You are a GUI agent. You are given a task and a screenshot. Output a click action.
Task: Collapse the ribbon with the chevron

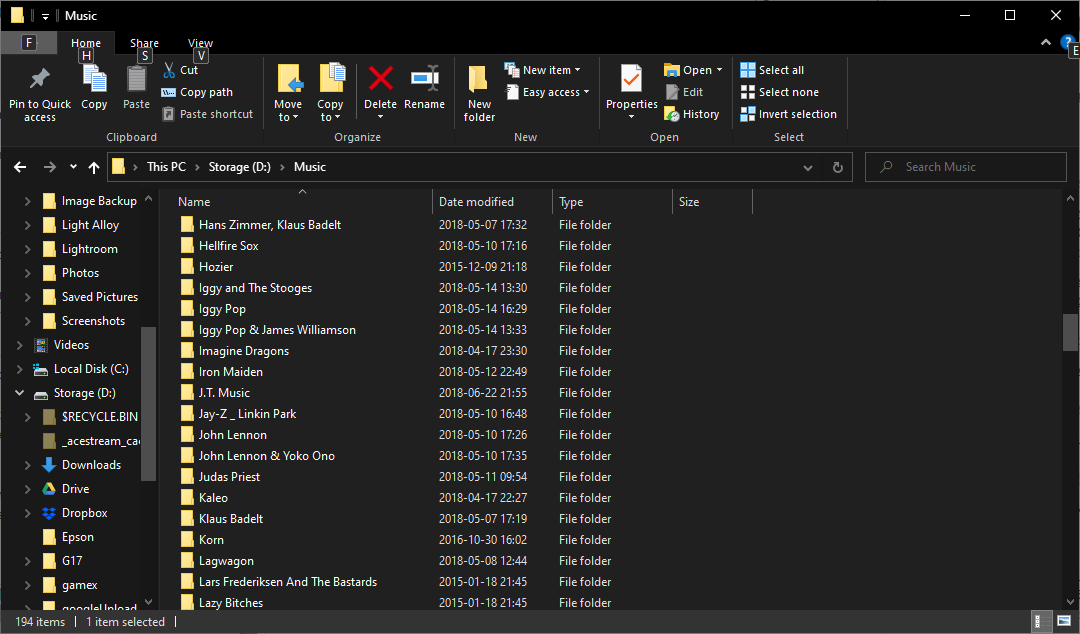coord(1046,42)
